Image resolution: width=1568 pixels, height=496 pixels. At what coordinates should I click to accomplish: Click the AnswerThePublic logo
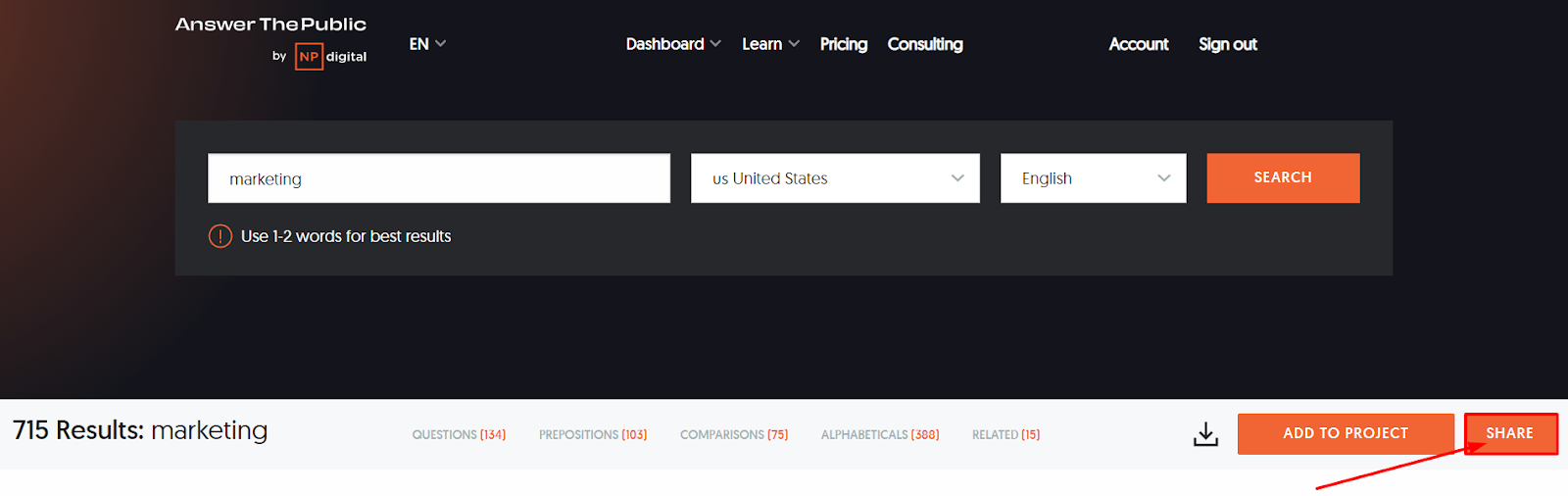coord(270,25)
